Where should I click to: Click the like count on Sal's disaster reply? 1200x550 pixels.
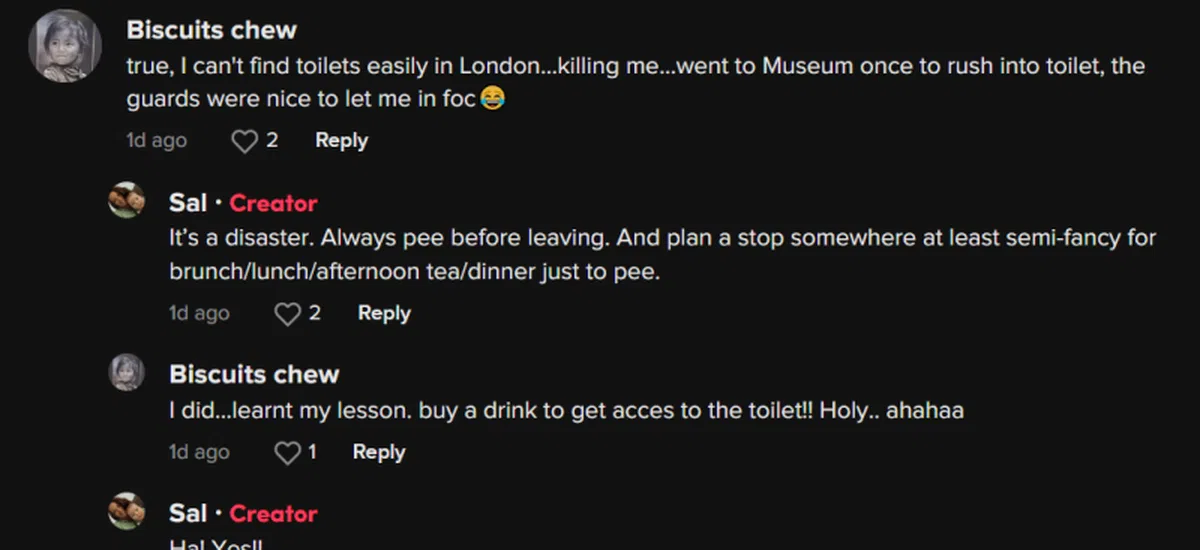point(314,313)
